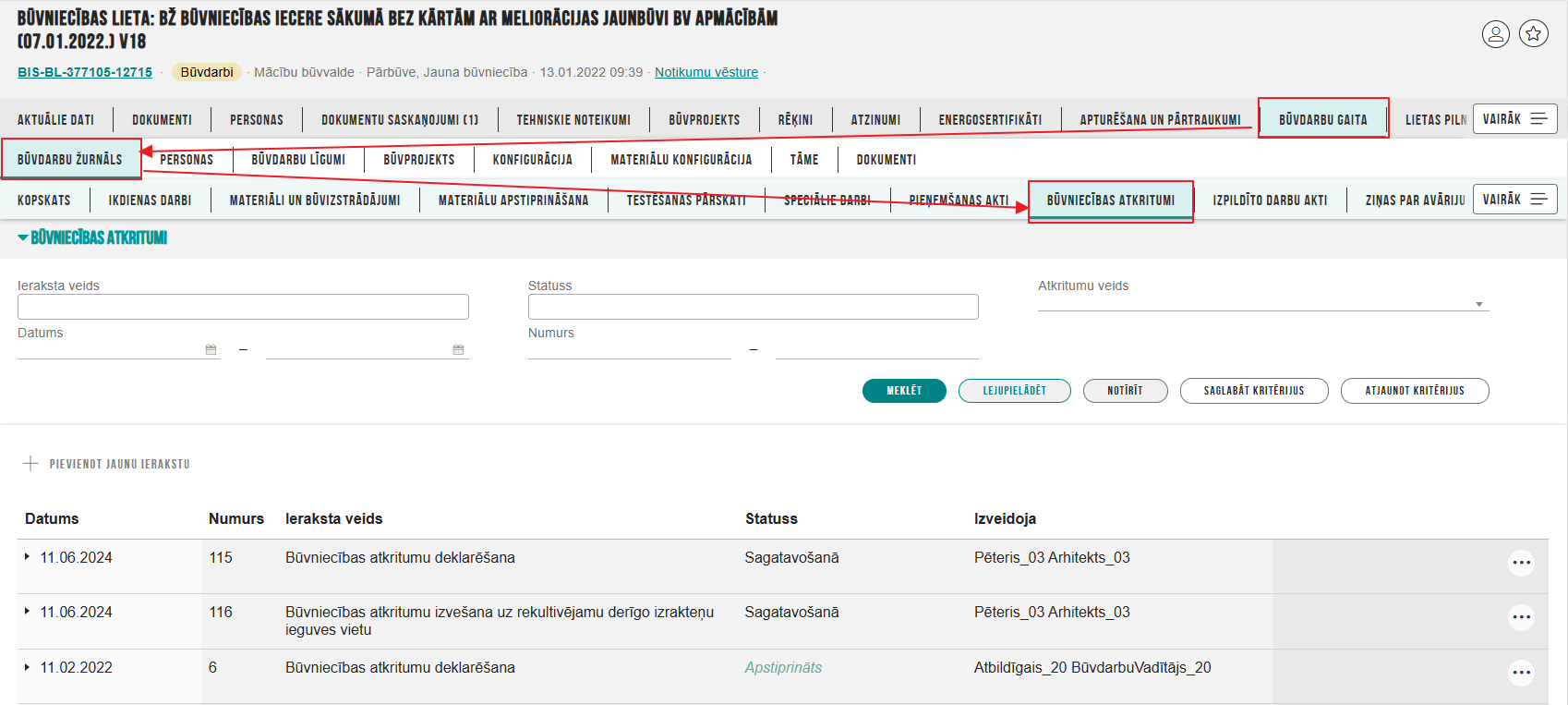
Task: Expand row 115 details arrow
Action: (x=27, y=557)
